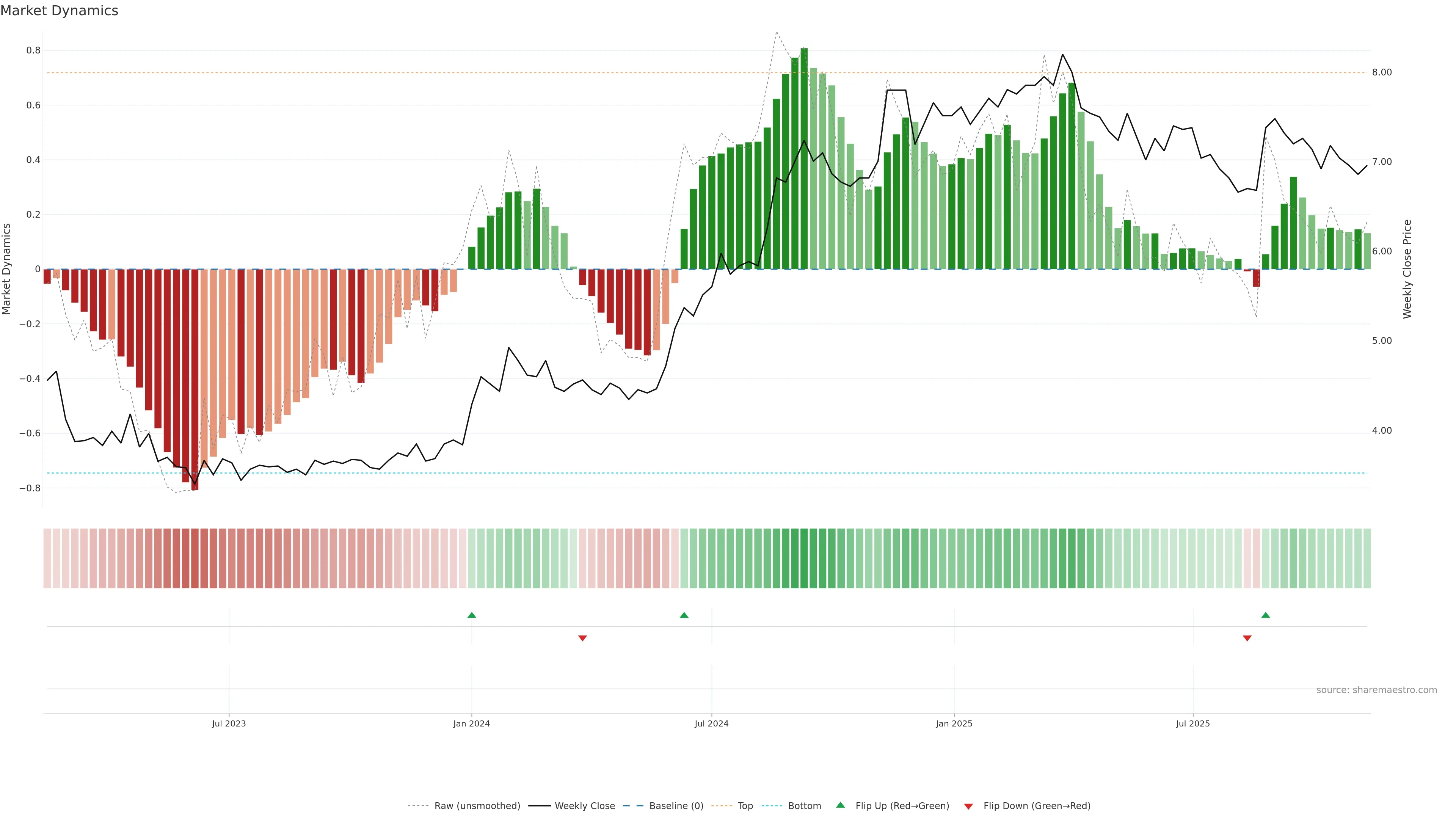Click the red flip-down triangle after Jan 2024
The image size is (1456, 819).
582,638
